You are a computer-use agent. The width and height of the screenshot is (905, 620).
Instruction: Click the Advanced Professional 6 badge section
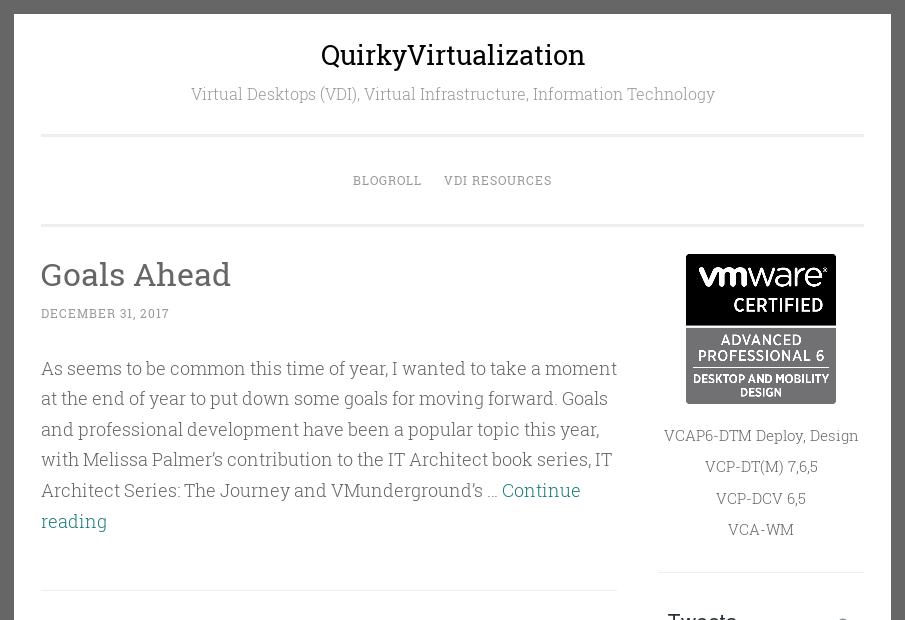[x=760, y=348]
